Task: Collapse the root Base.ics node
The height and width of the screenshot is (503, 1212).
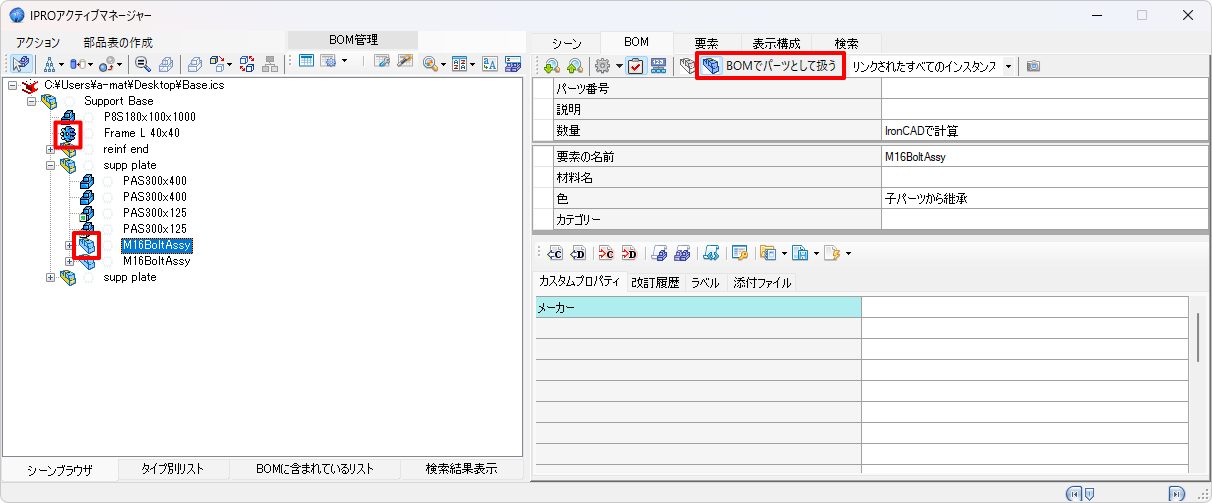Action: (11, 85)
